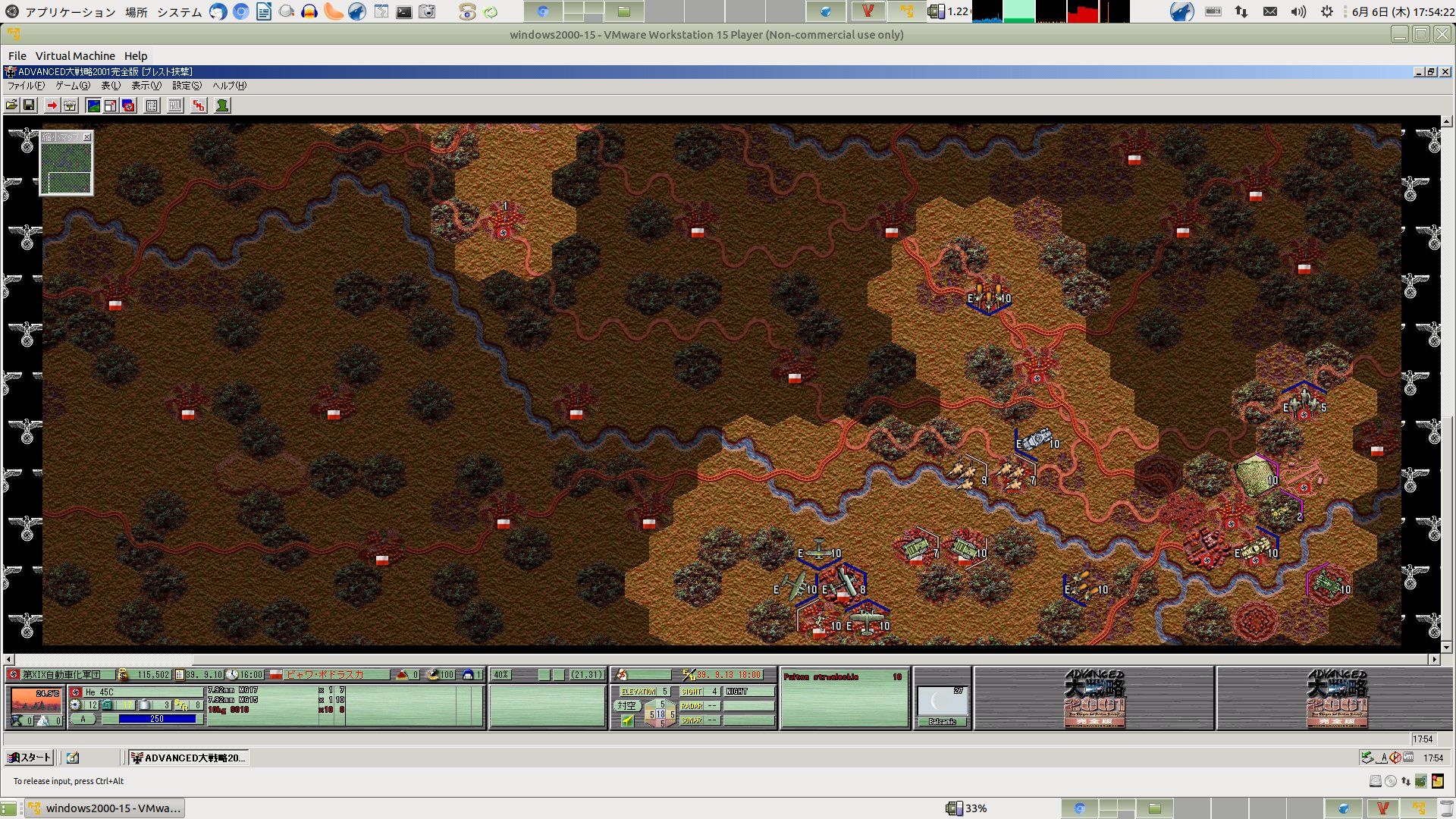Open the VMware Virtual Machine menu
1456x819 pixels.
(75, 56)
